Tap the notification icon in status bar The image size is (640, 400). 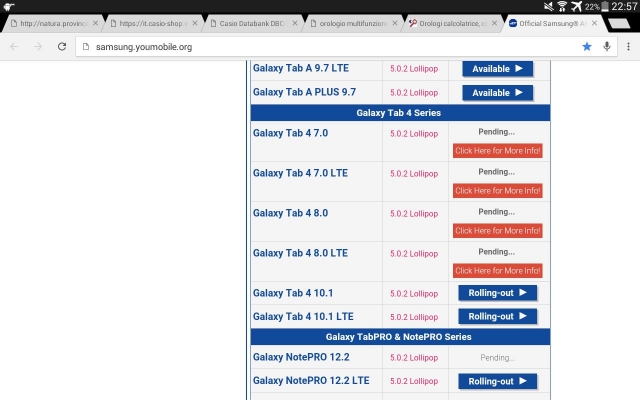[9, 6]
